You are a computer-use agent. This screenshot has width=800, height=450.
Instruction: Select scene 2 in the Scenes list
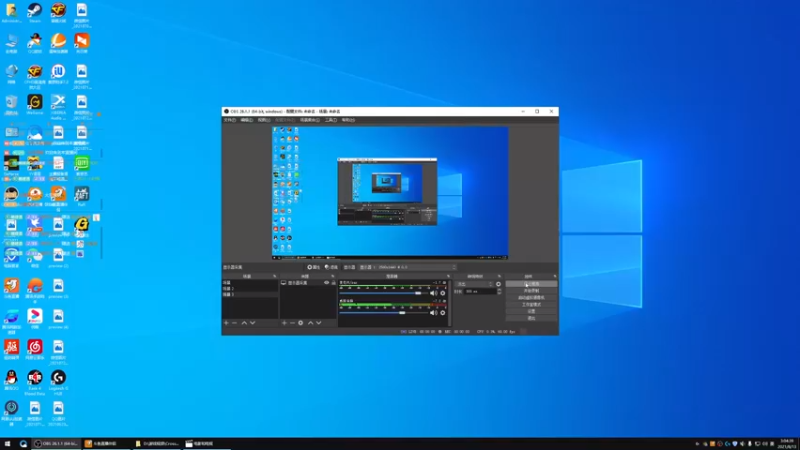click(250, 289)
